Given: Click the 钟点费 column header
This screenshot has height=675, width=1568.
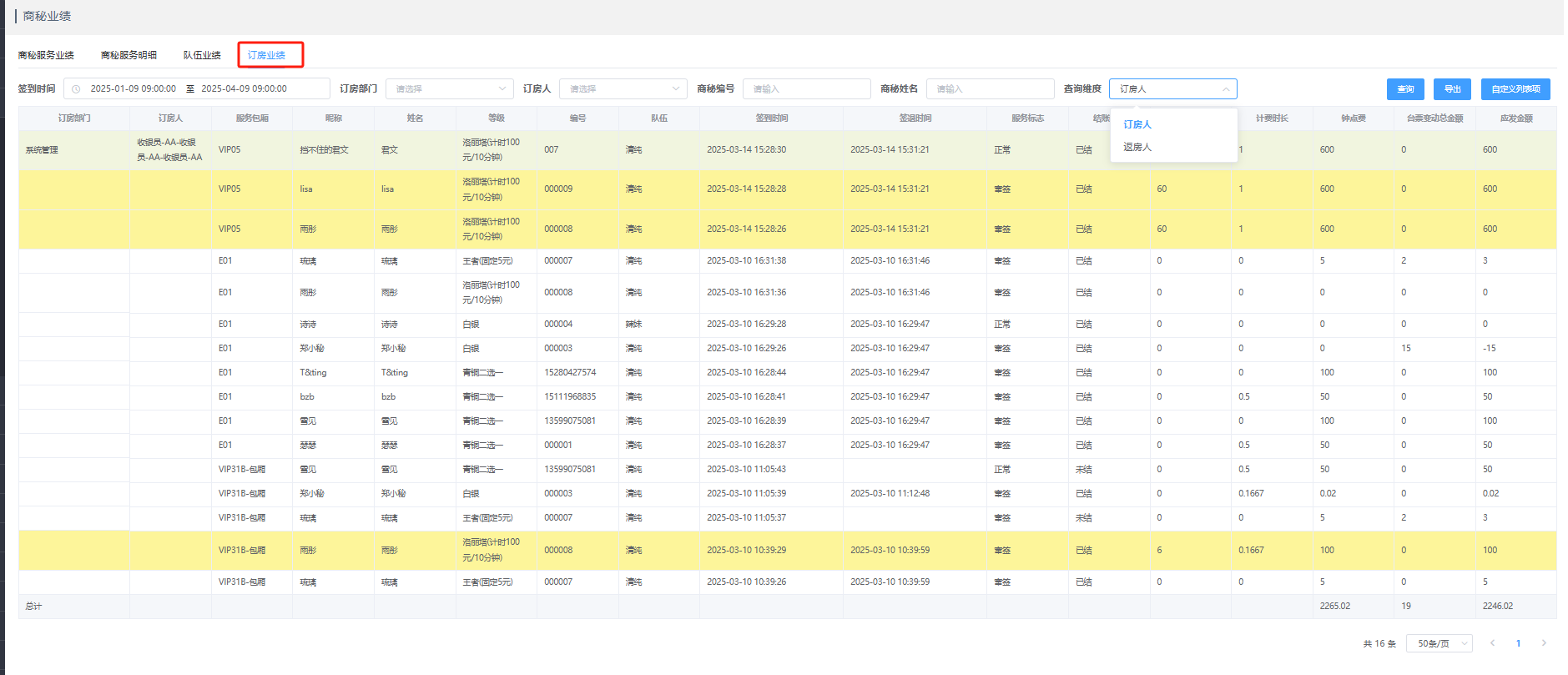Looking at the screenshot, I should coord(1354,118).
